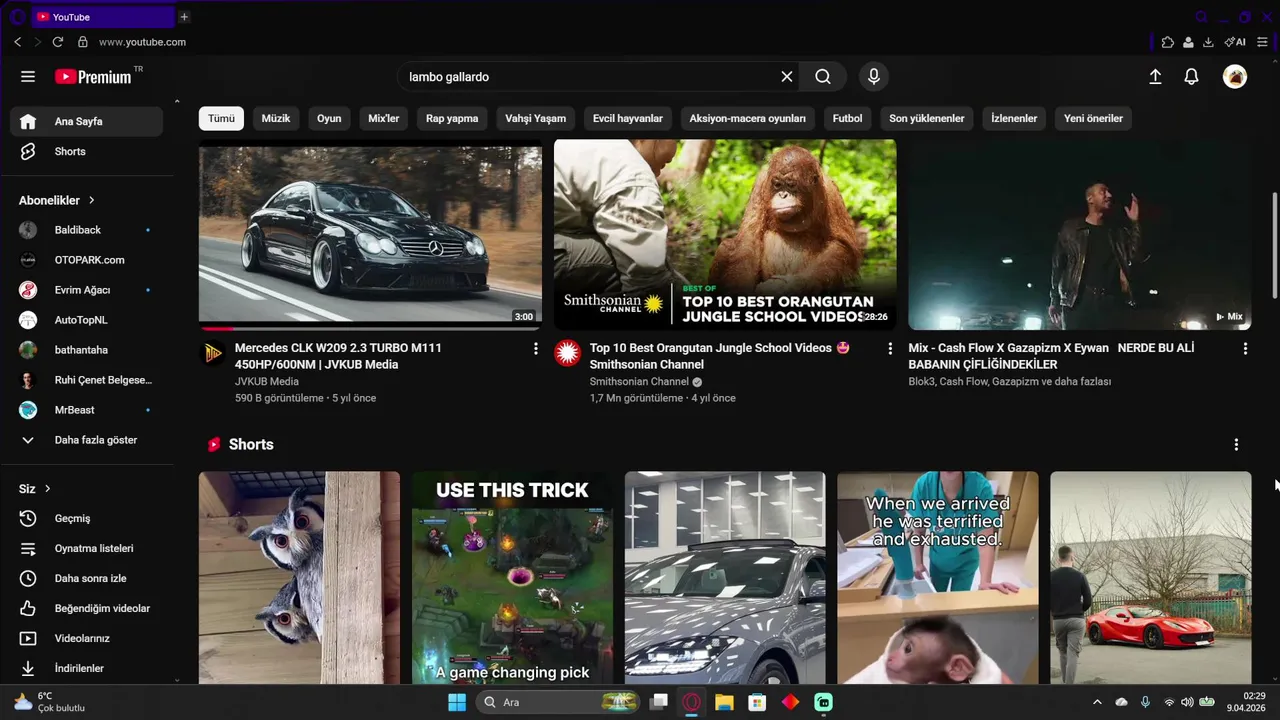Open Microsoft Store from the taskbar
This screenshot has height=720, width=1280.
click(757, 702)
